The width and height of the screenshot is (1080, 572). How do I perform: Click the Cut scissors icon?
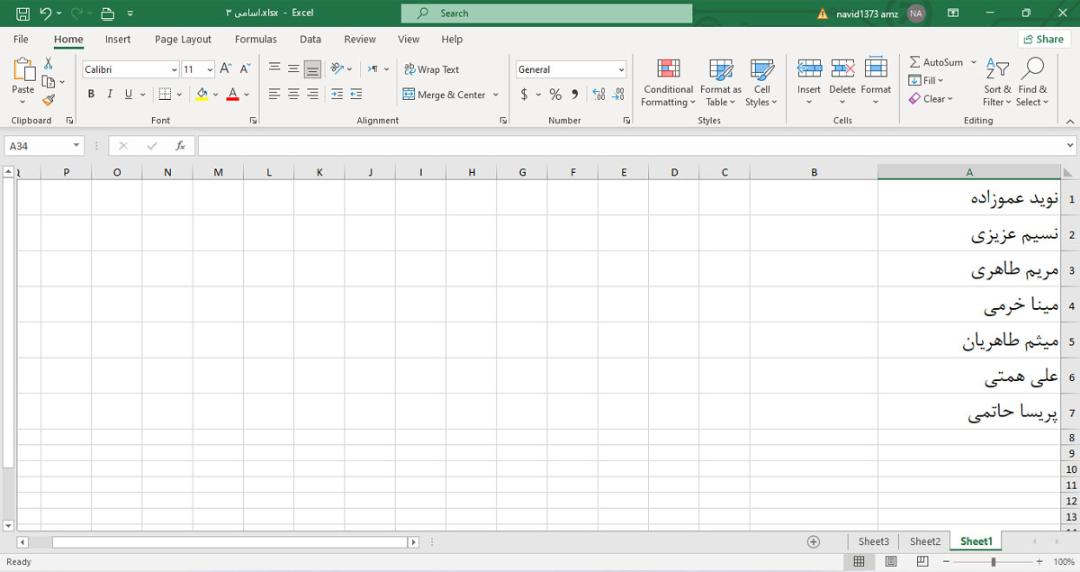point(48,63)
